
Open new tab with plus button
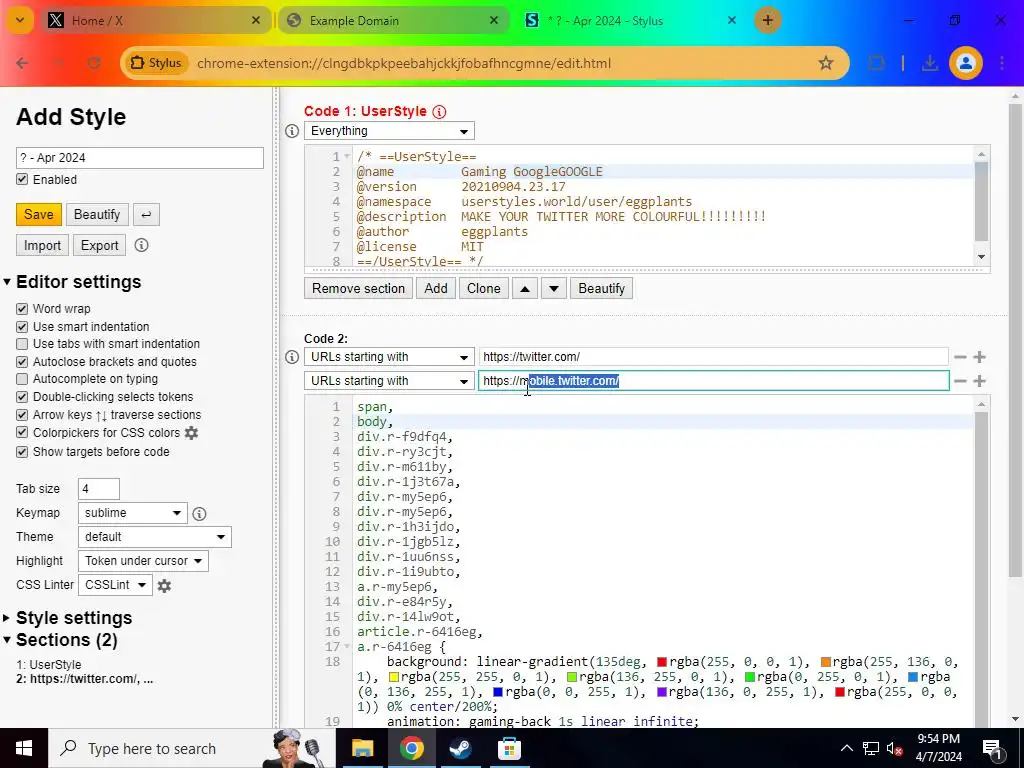768,20
